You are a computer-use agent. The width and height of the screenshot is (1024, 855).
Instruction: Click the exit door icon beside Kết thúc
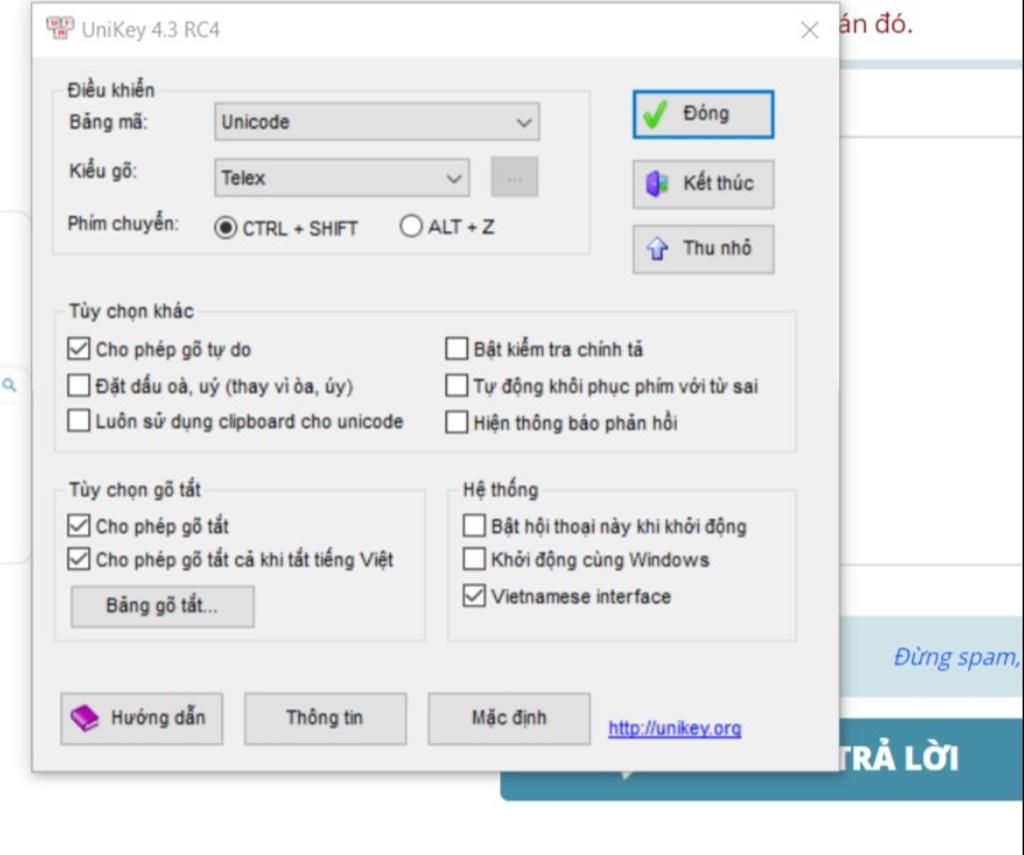(657, 184)
